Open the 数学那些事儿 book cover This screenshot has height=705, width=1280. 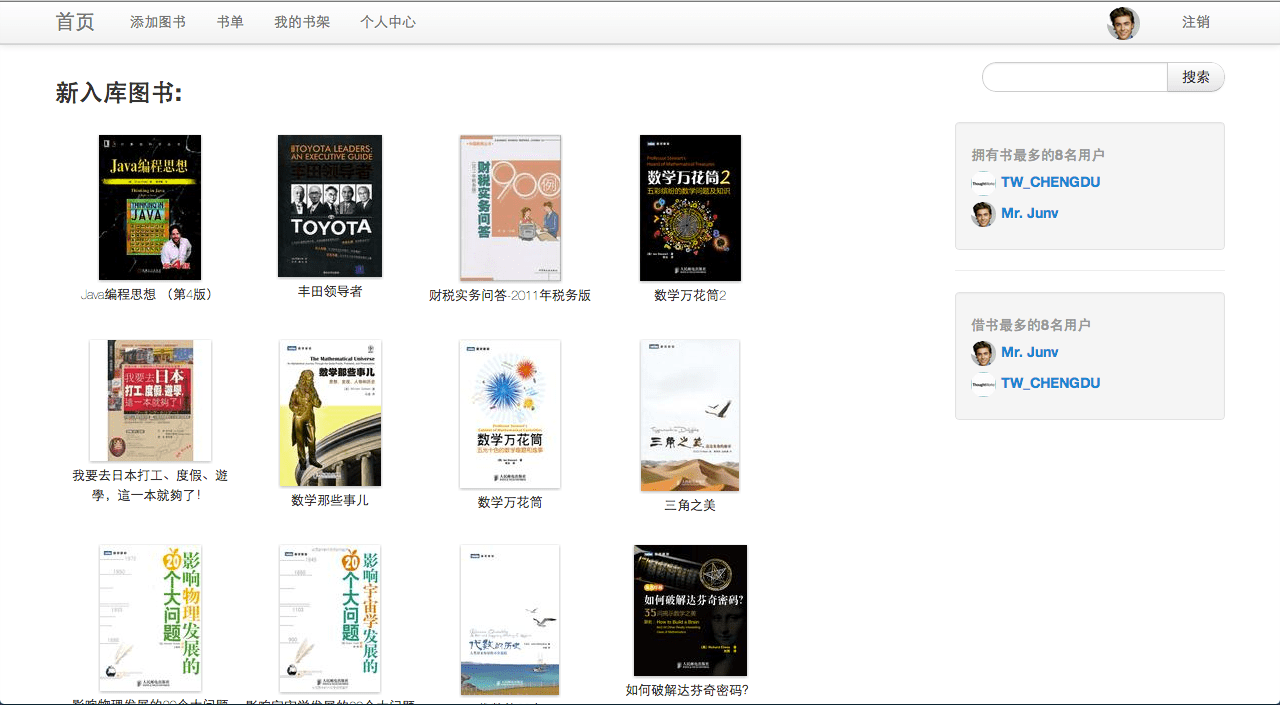point(330,413)
